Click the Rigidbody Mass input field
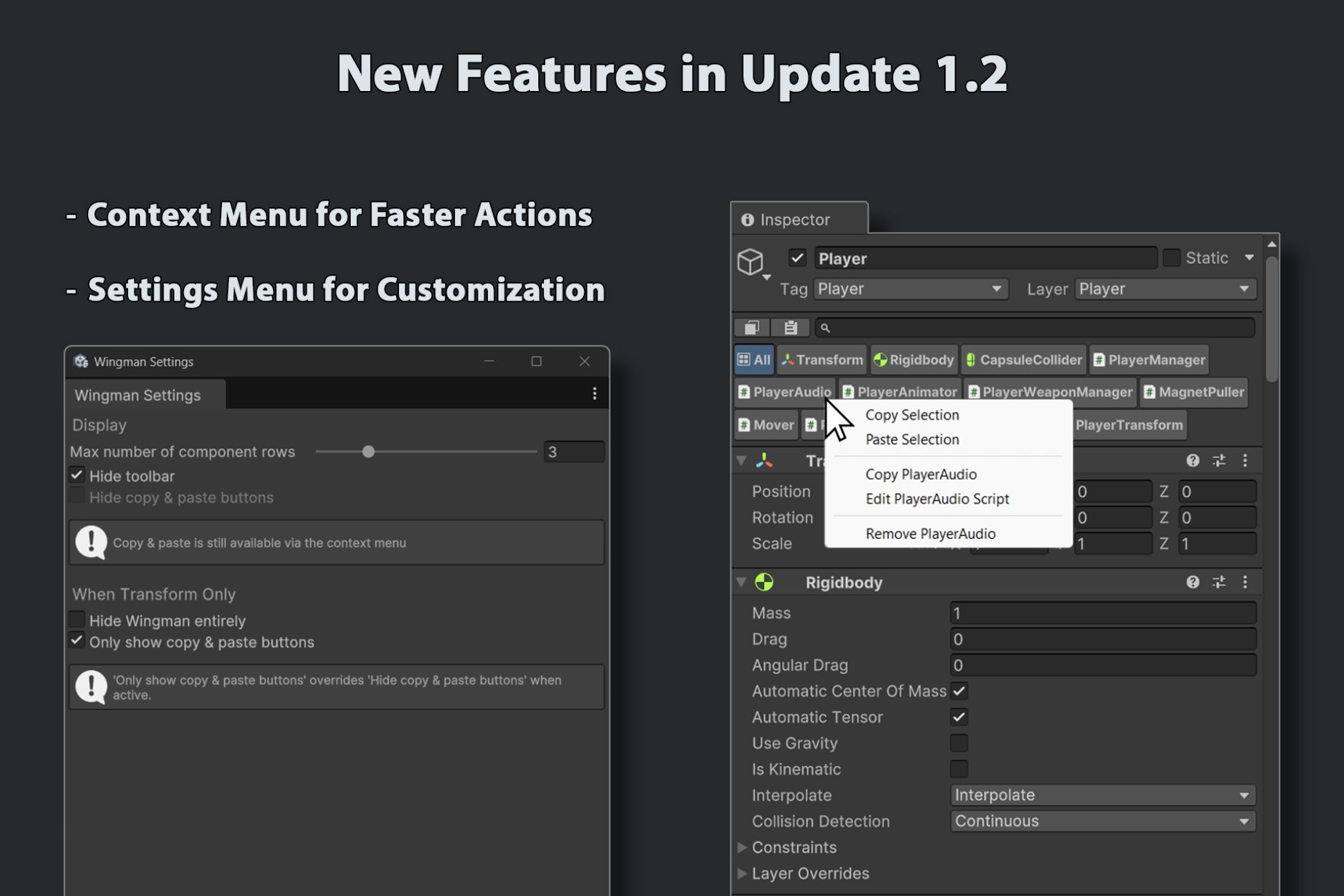The height and width of the screenshot is (896, 1344). point(1102,613)
